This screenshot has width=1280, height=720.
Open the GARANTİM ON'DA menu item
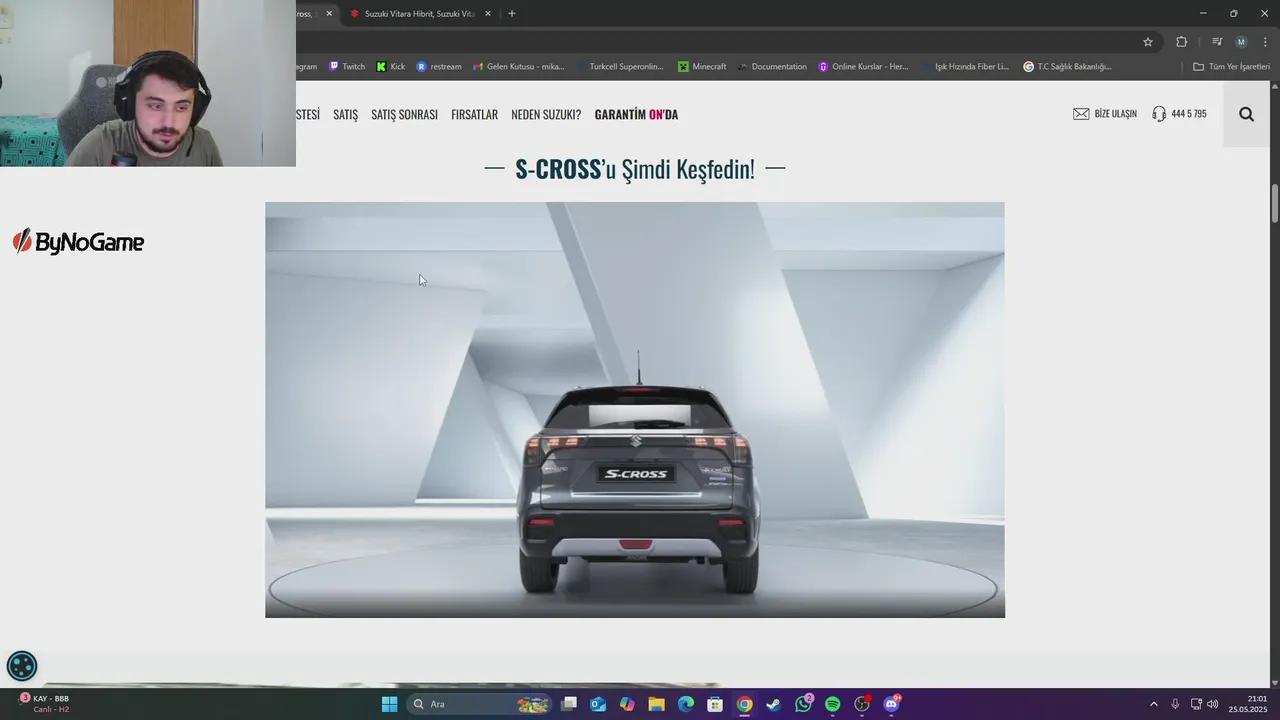pos(636,114)
